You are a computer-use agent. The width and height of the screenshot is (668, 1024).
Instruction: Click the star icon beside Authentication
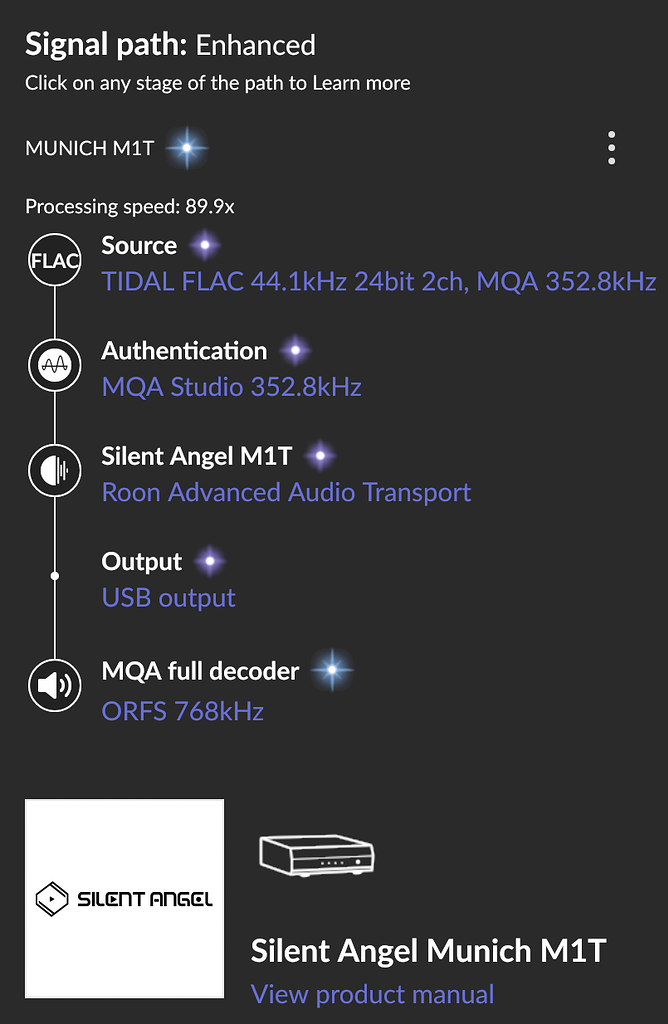click(x=295, y=349)
